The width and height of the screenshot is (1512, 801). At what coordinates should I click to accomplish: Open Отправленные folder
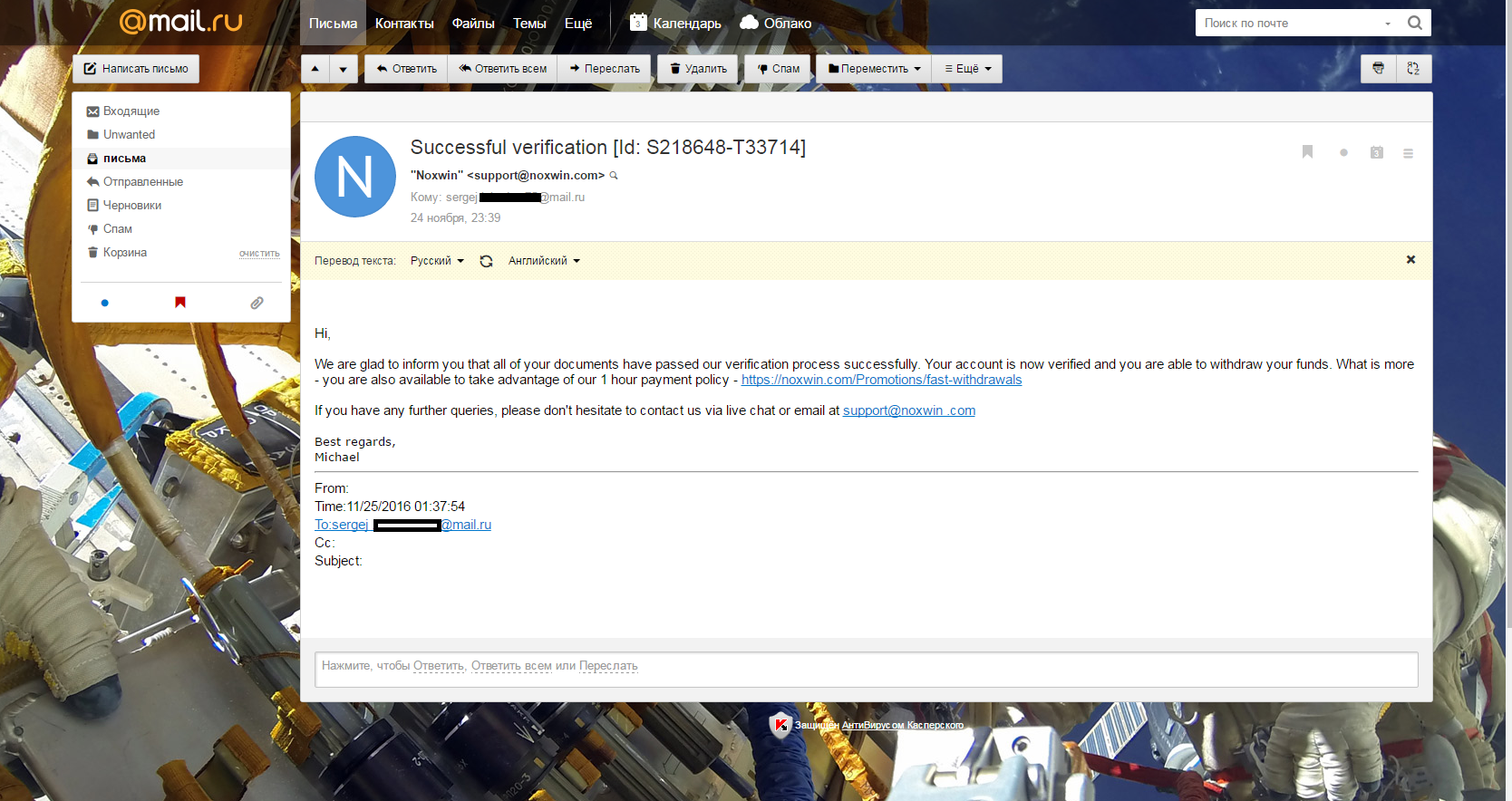(x=181, y=182)
